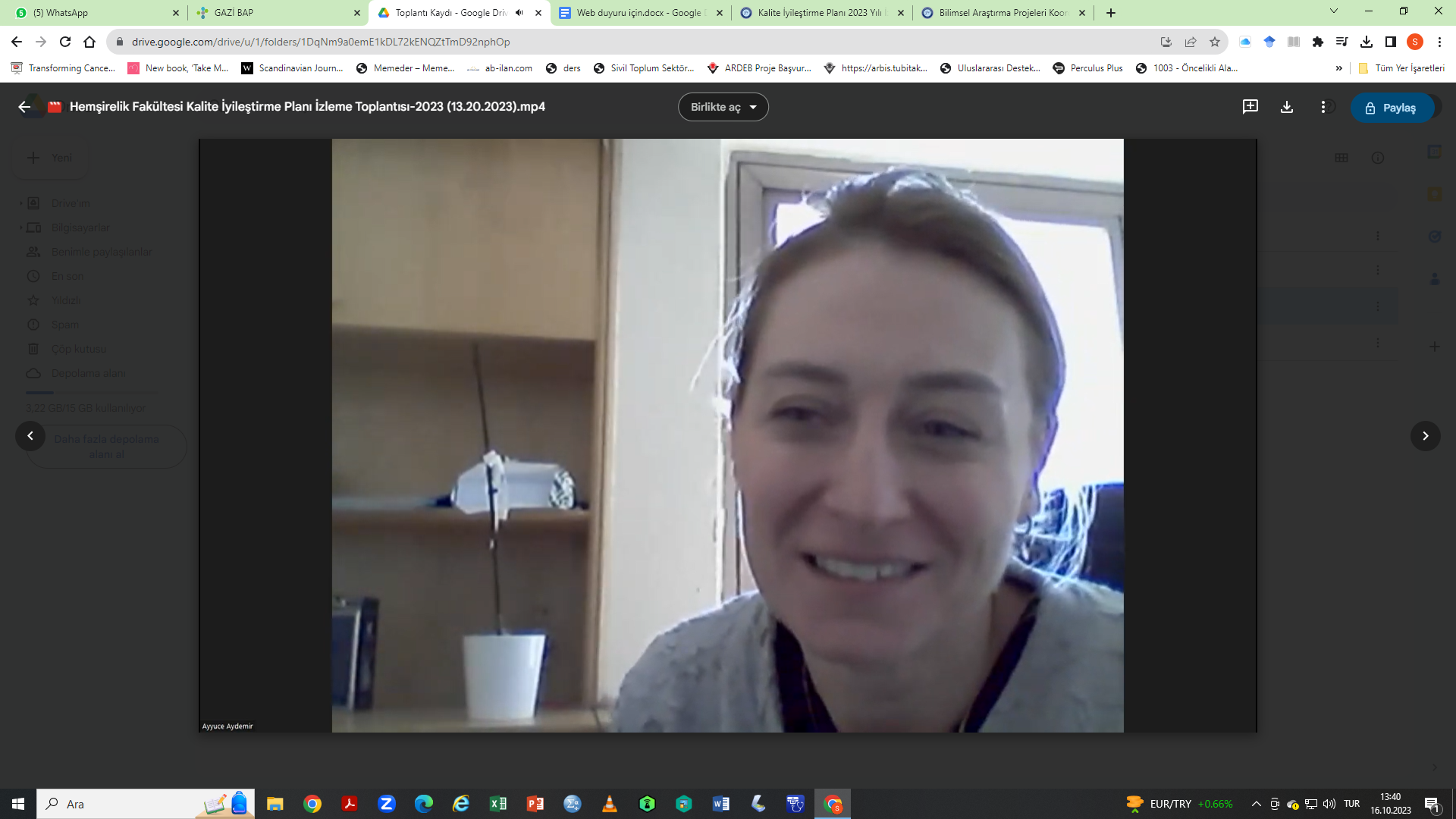Add a comment to the video
The width and height of the screenshot is (1456, 819).
(1250, 107)
